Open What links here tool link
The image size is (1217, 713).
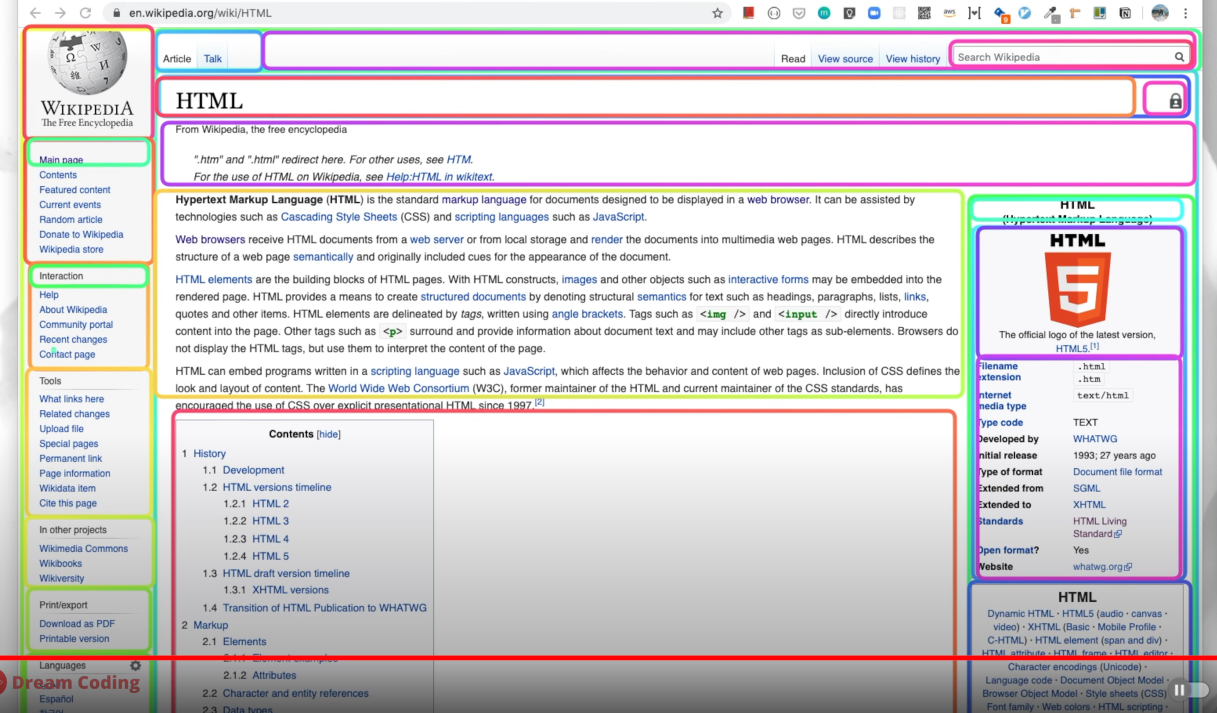72,399
